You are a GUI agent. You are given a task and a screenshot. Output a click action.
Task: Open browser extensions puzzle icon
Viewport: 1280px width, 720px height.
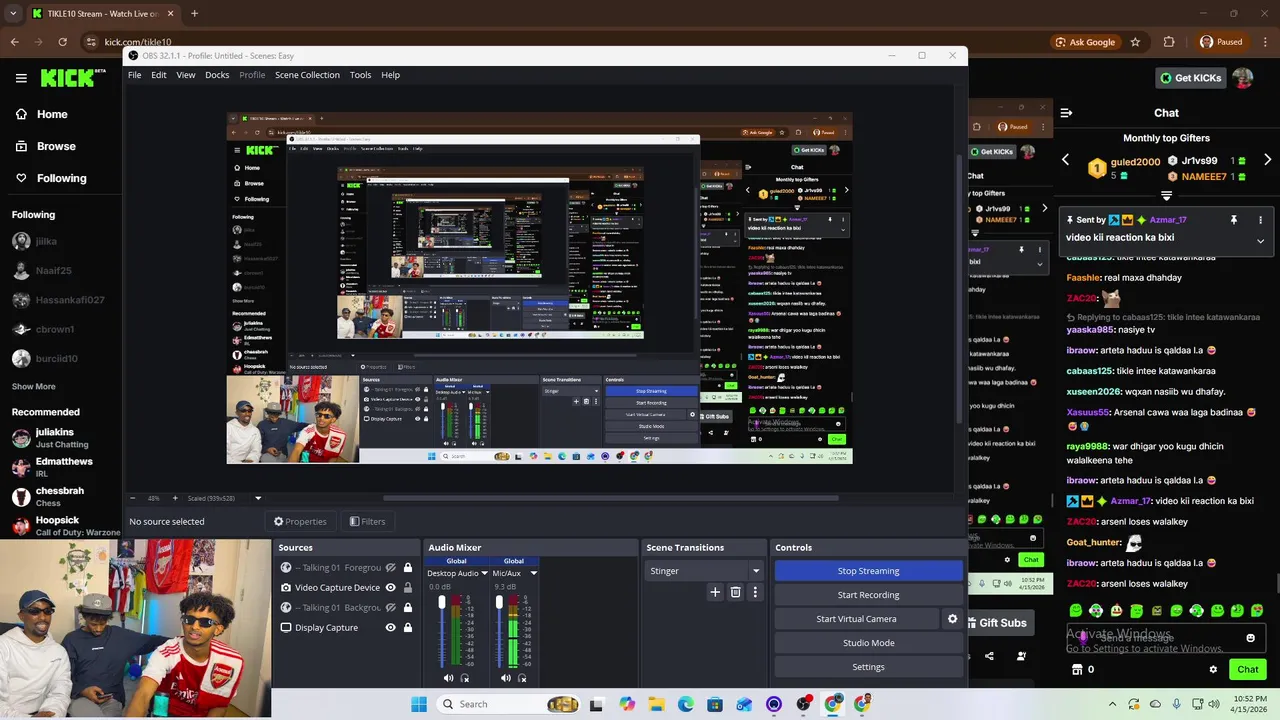click(1169, 42)
